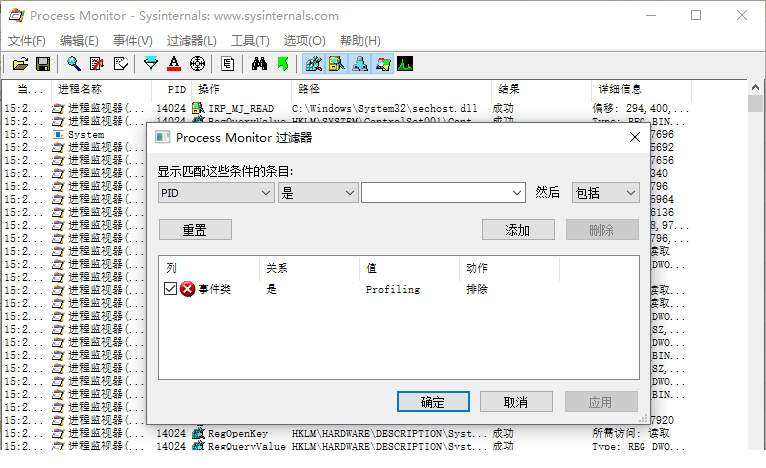Uncheck the 事件类 Profiling filter checkbox
This screenshot has height=468, width=766.
coord(170,289)
